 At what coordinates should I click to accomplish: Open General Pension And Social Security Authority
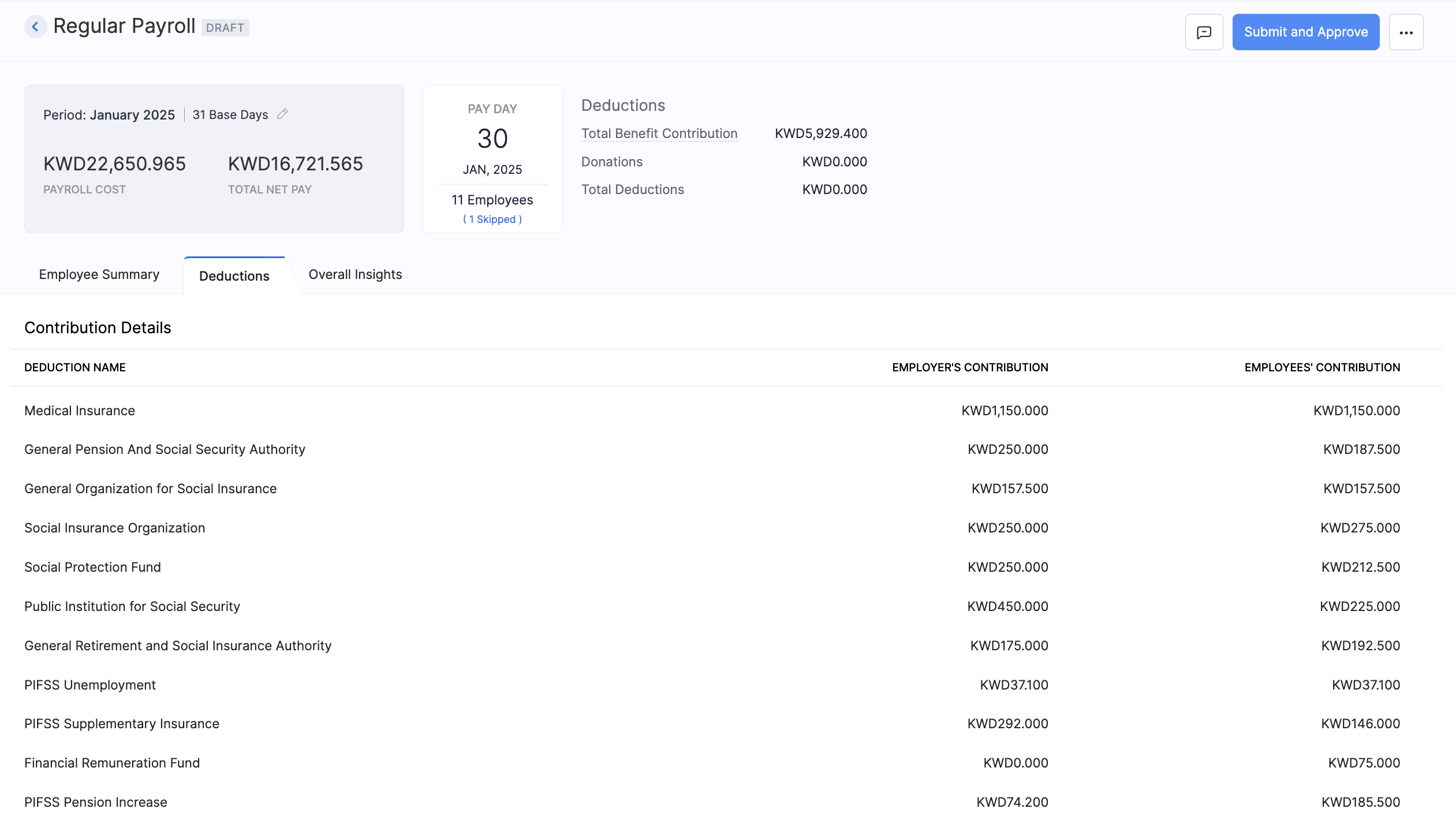[x=165, y=449]
